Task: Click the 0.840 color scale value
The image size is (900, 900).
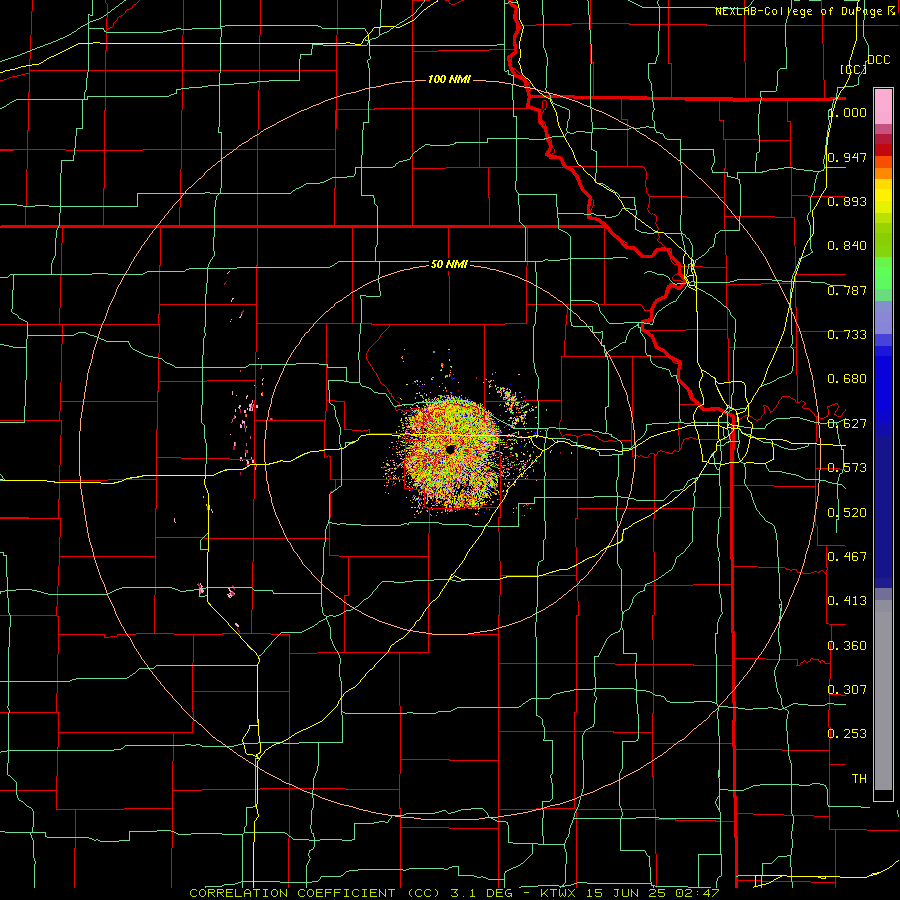Action: click(847, 246)
